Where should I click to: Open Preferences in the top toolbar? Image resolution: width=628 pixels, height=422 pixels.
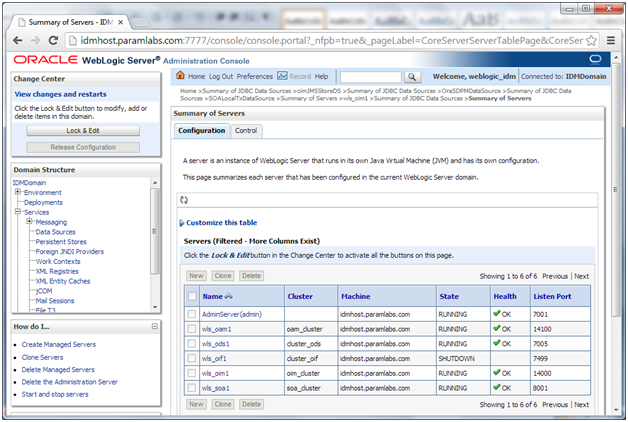tap(254, 76)
